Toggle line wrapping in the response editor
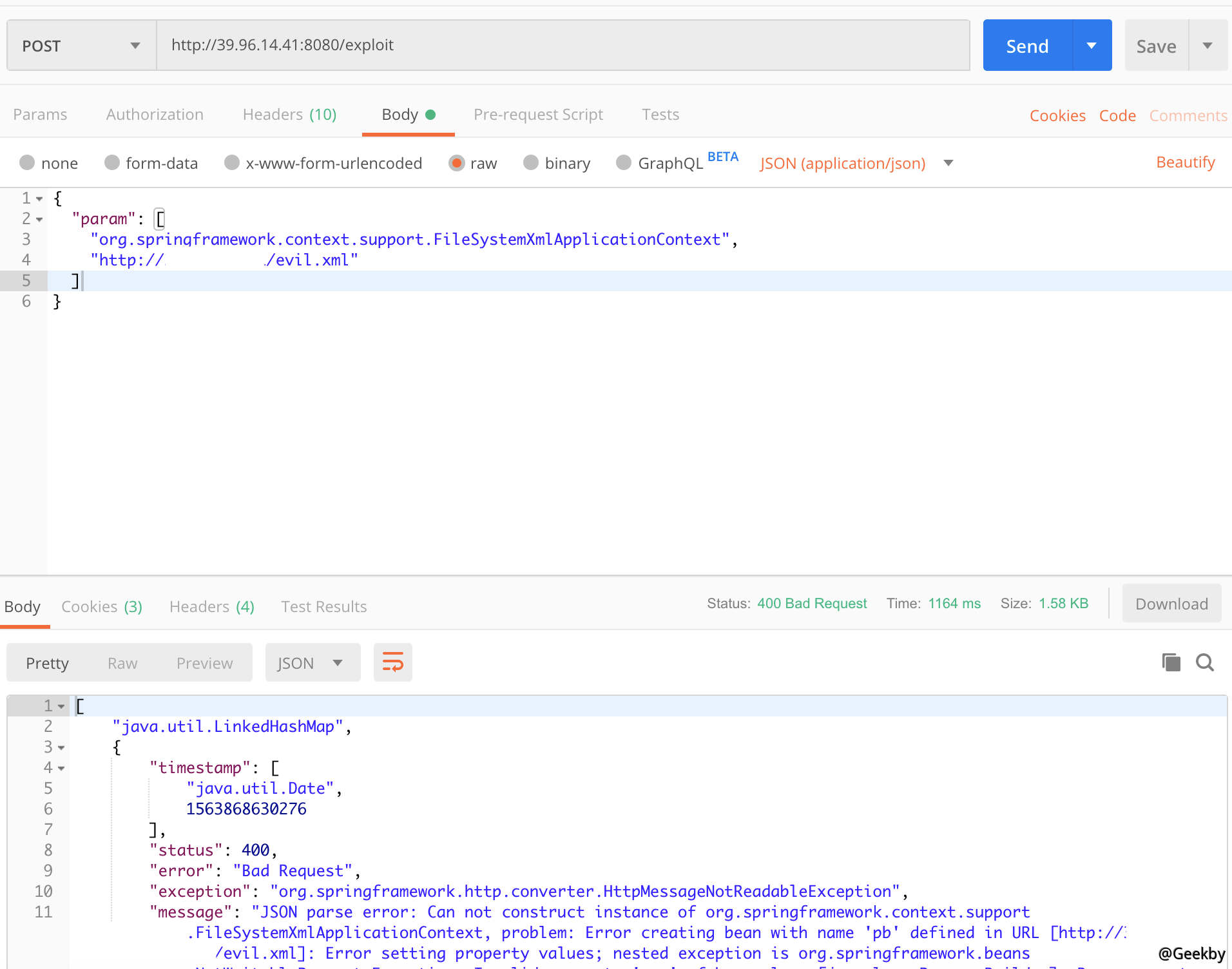 (x=392, y=662)
